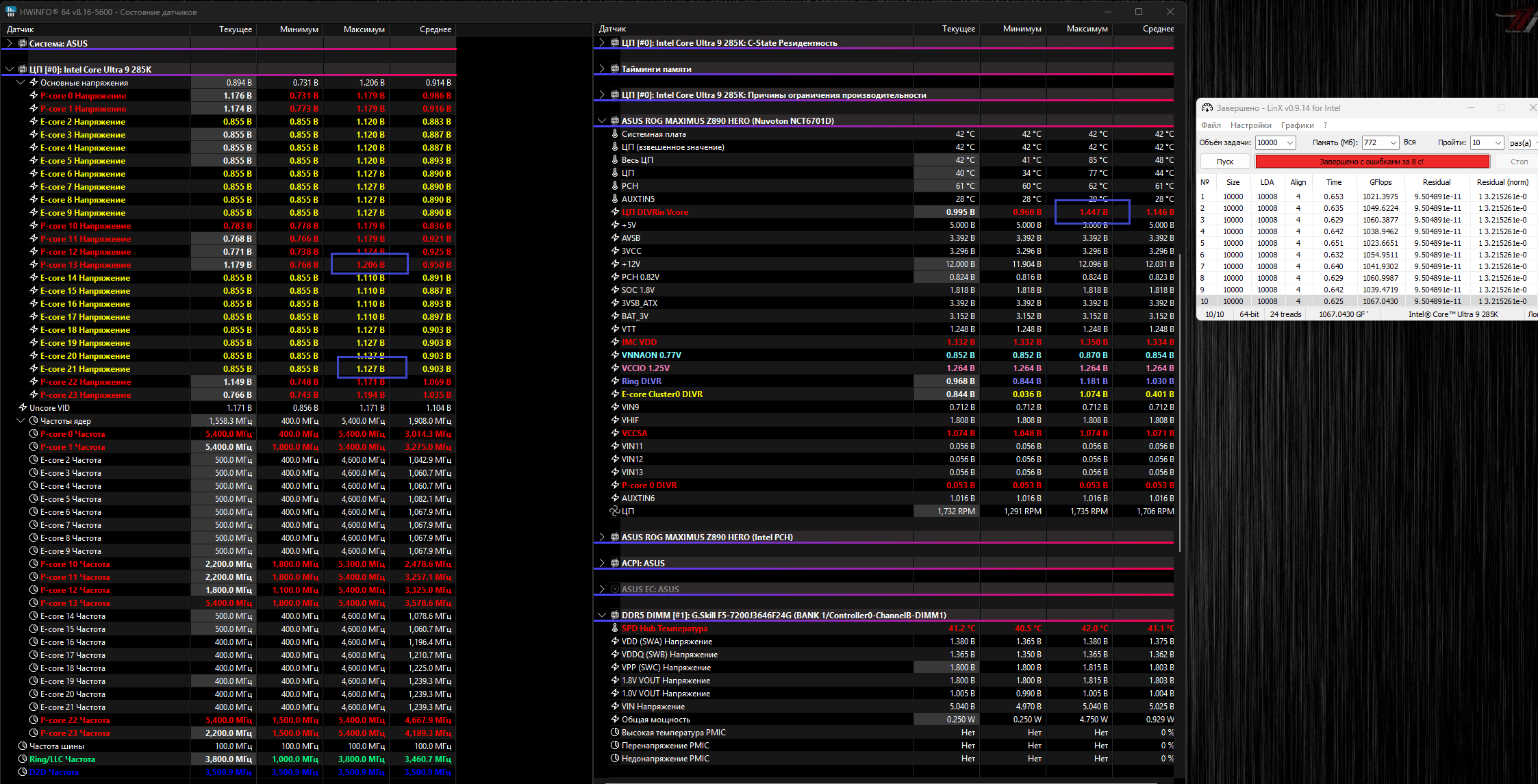This screenshot has height=784, width=1538.
Task: Click the chip icon for Система: ASUS
Action: pyautogui.click(x=22, y=43)
